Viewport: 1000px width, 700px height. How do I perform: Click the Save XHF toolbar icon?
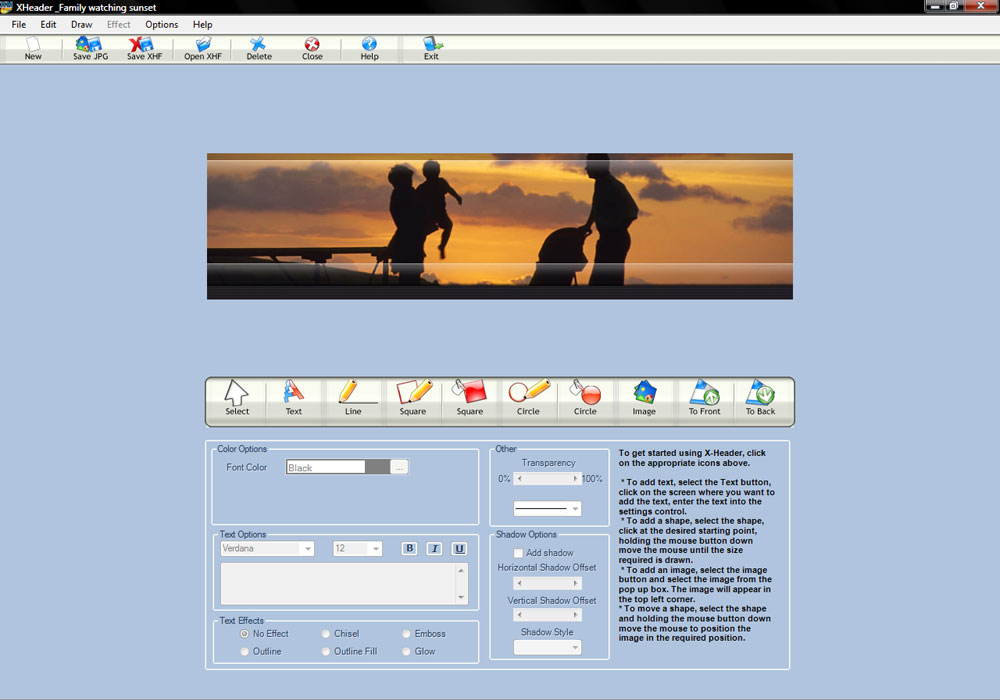pos(144,48)
